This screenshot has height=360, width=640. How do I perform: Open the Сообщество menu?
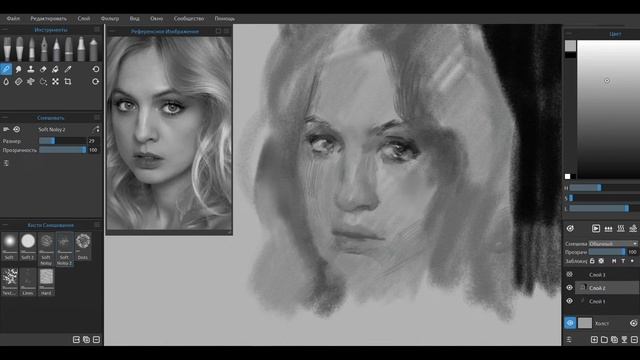point(189,19)
